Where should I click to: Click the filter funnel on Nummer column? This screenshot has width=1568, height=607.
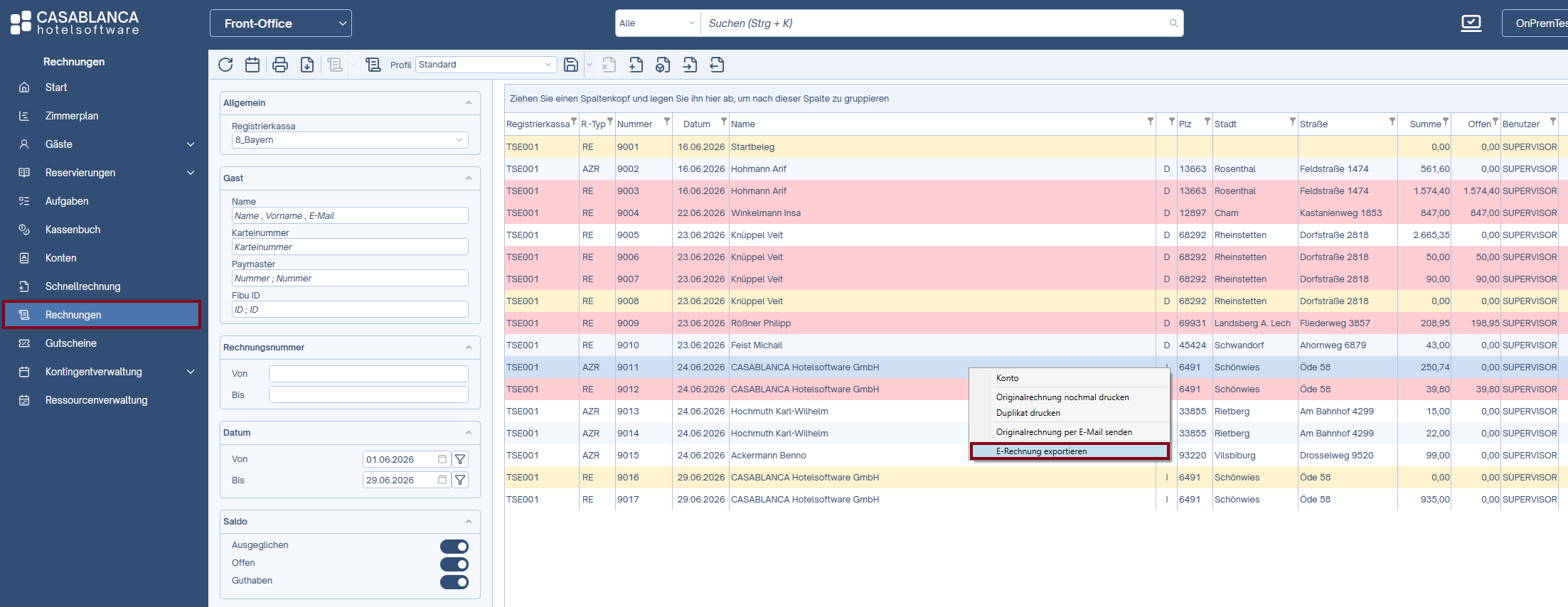(667, 122)
